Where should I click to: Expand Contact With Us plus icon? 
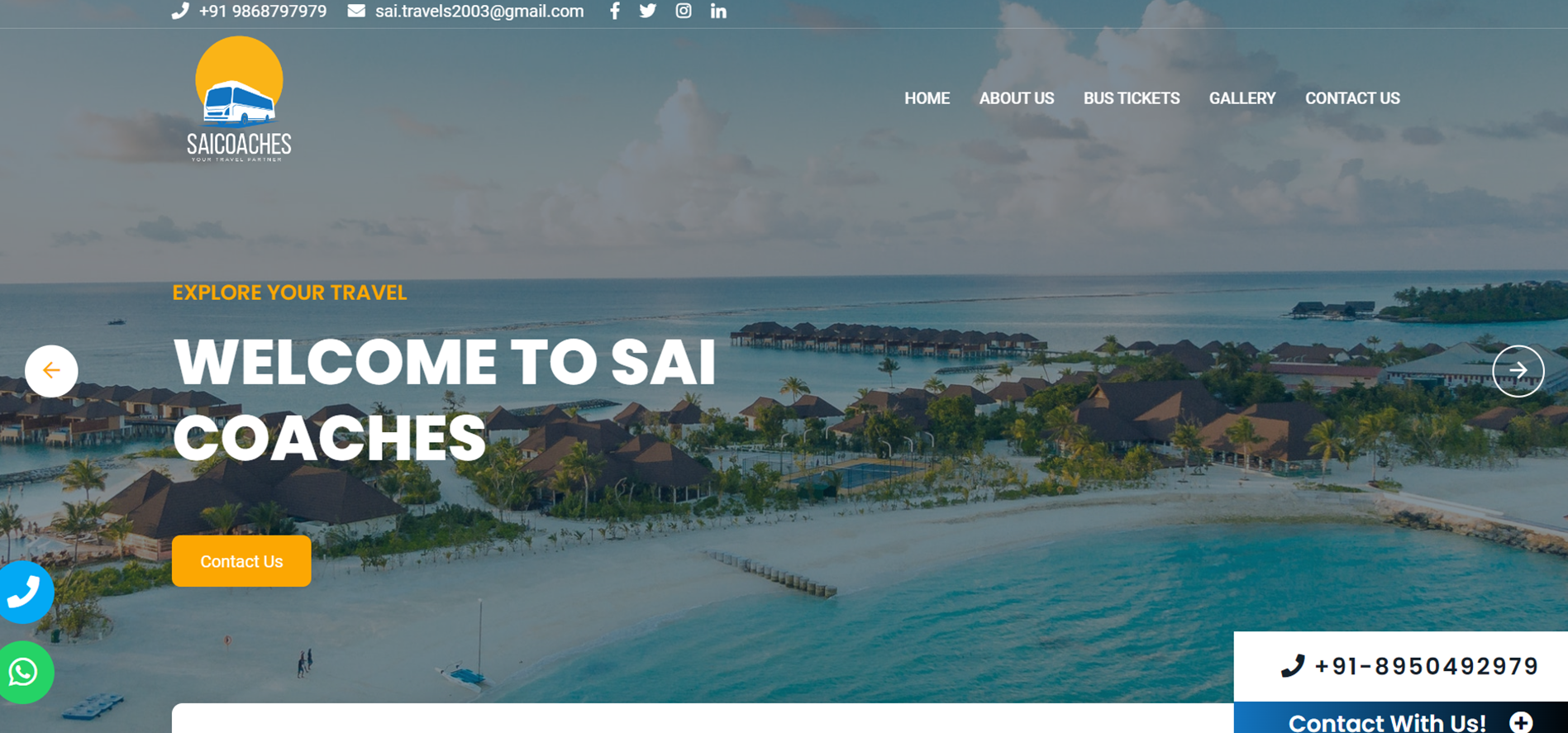pyautogui.click(x=1521, y=722)
